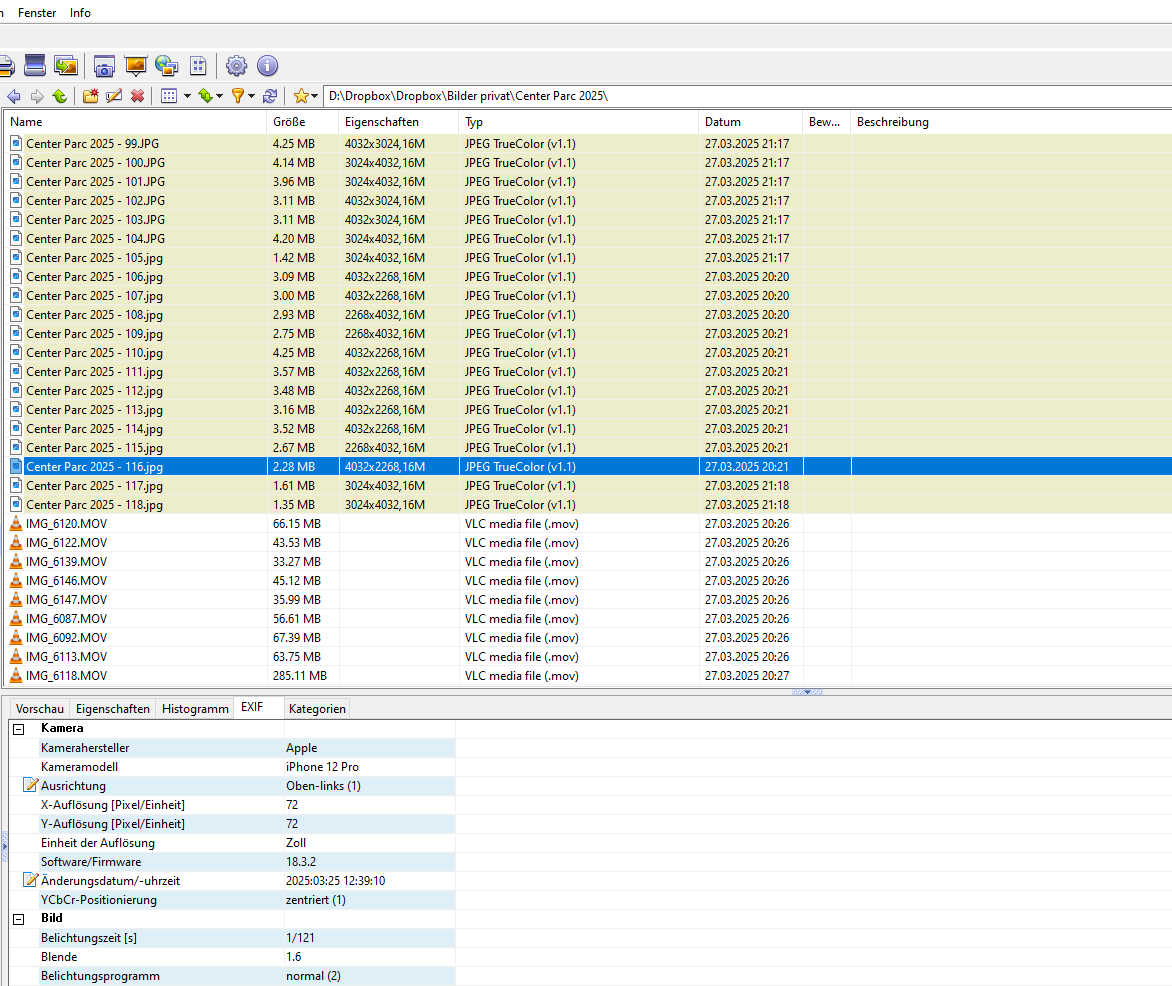The height and width of the screenshot is (986, 1172).
Task: Click the Kamerahersteller value Apple
Action: [301, 748]
